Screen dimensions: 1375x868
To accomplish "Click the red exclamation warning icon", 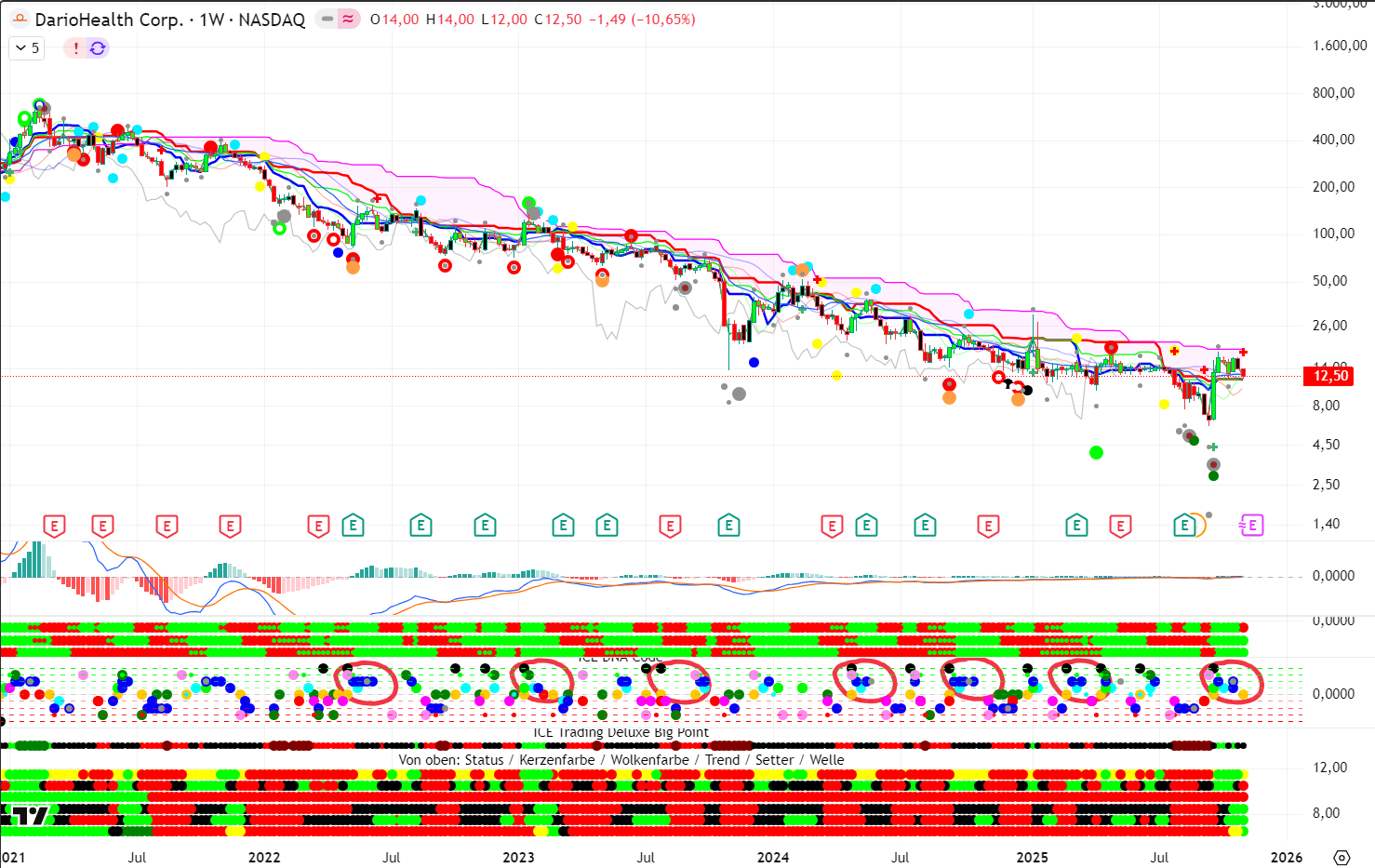I will click(75, 48).
